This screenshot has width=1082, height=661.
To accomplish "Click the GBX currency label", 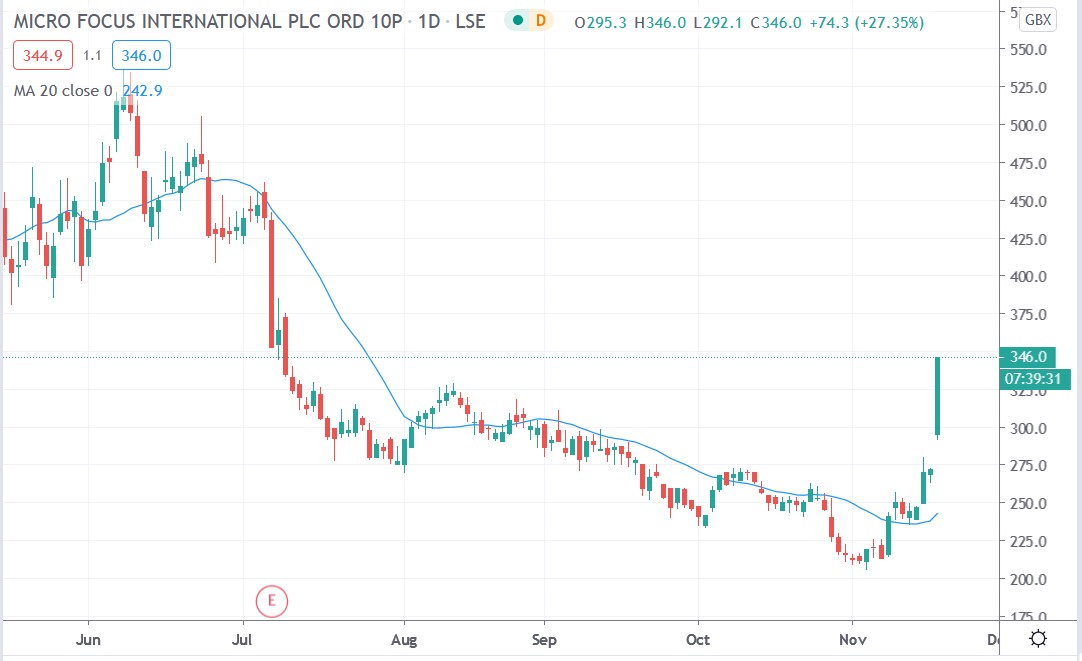I will 1036,17.
